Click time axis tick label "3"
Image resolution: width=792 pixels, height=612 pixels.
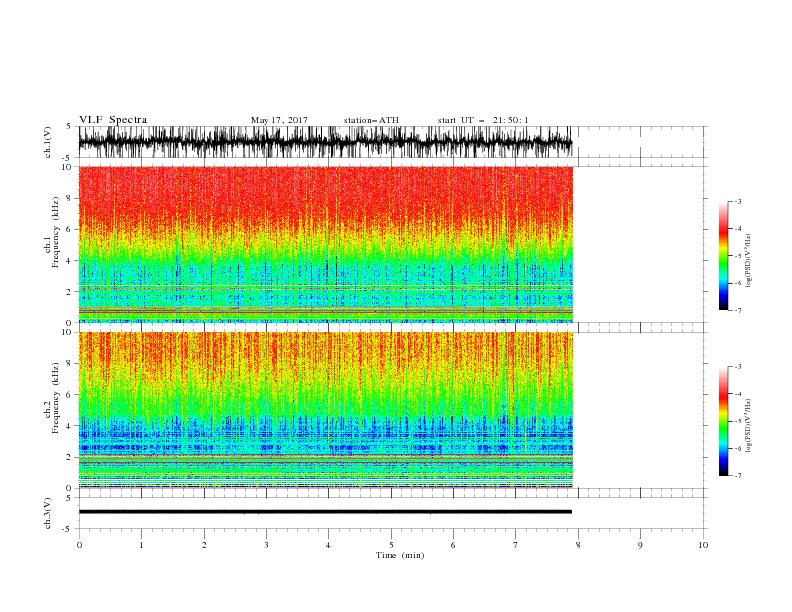[x=266, y=545]
